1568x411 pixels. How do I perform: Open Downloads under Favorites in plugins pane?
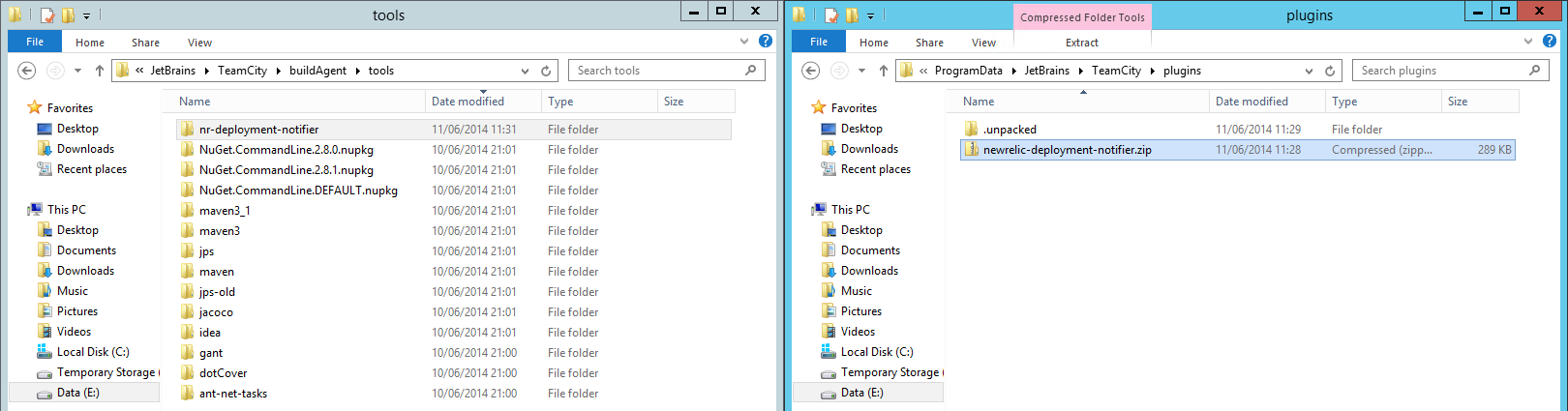pos(869,149)
